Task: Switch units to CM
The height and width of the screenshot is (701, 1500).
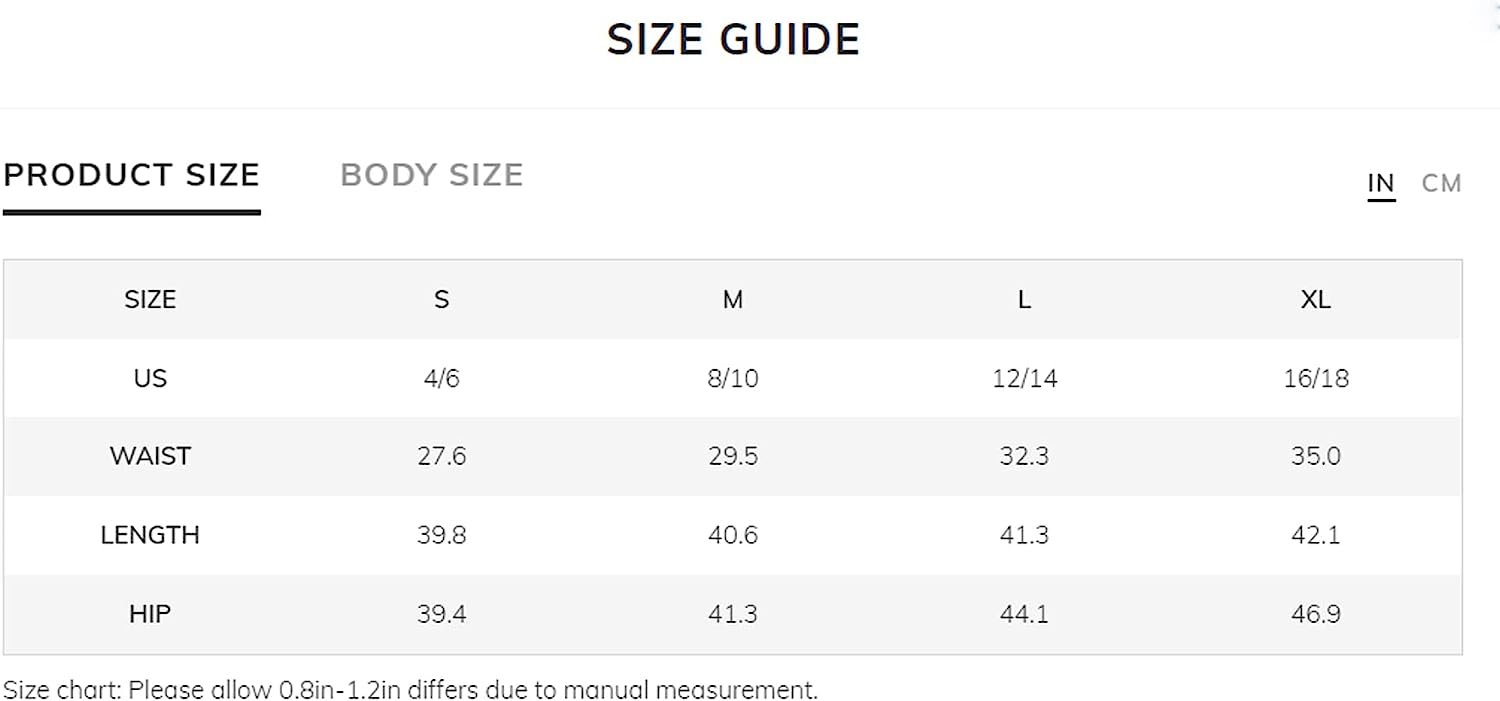Action: coord(1441,184)
